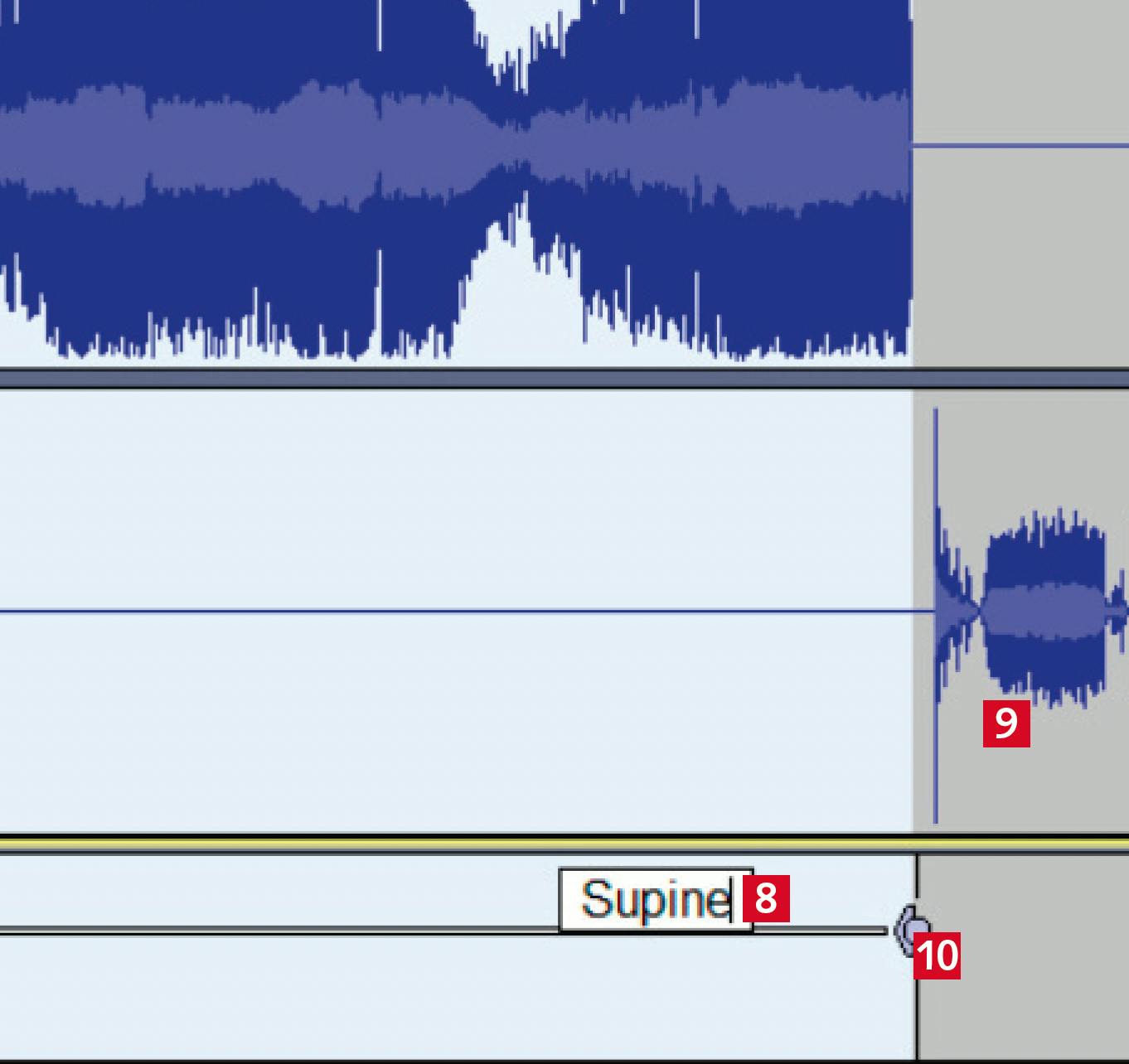Click the yellow border above the label track
The image size is (1129, 1064).
564,843
